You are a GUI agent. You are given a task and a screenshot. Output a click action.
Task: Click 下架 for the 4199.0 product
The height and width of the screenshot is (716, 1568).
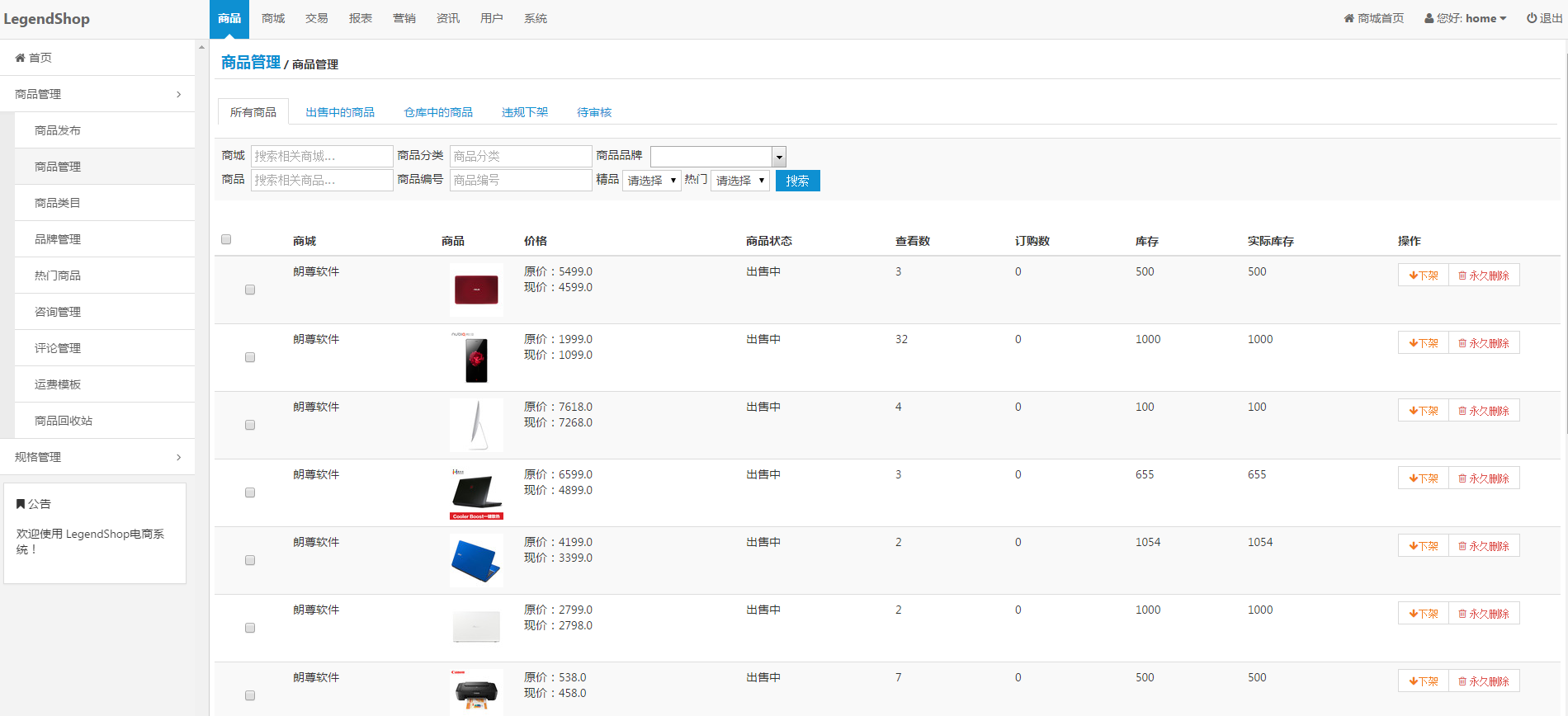click(x=1424, y=546)
